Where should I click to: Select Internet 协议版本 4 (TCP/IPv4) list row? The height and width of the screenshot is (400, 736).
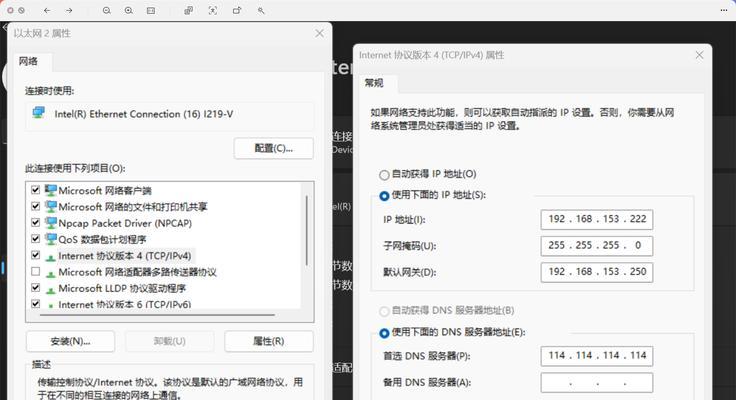coord(125,256)
